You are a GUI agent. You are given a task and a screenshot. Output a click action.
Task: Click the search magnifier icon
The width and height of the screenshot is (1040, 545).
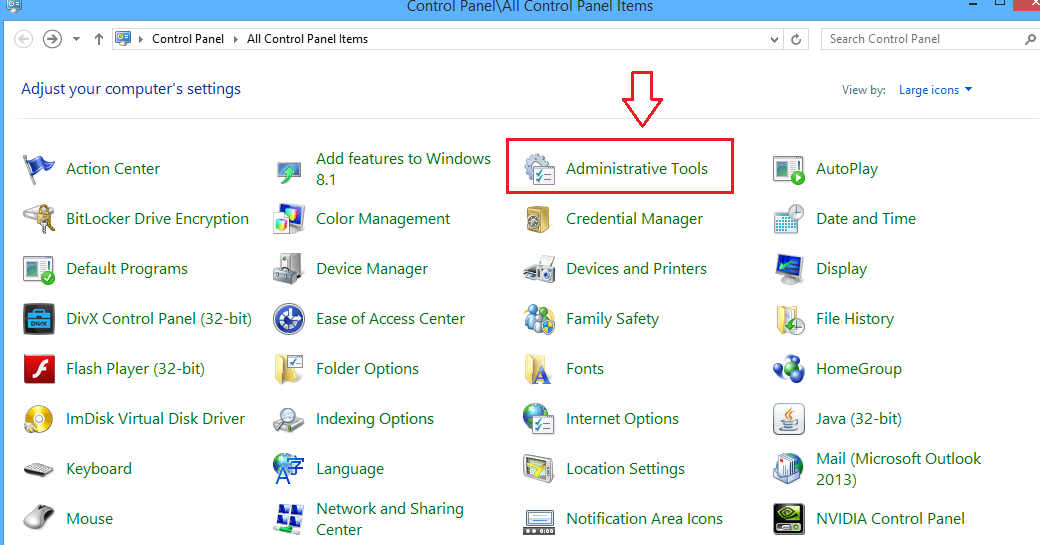(1031, 40)
